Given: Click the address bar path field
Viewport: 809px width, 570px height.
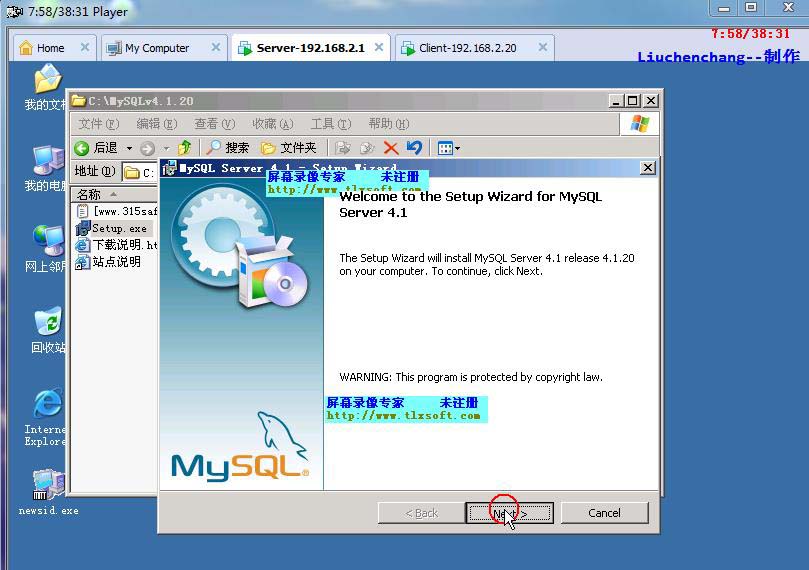Looking at the screenshot, I should click(x=139, y=172).
